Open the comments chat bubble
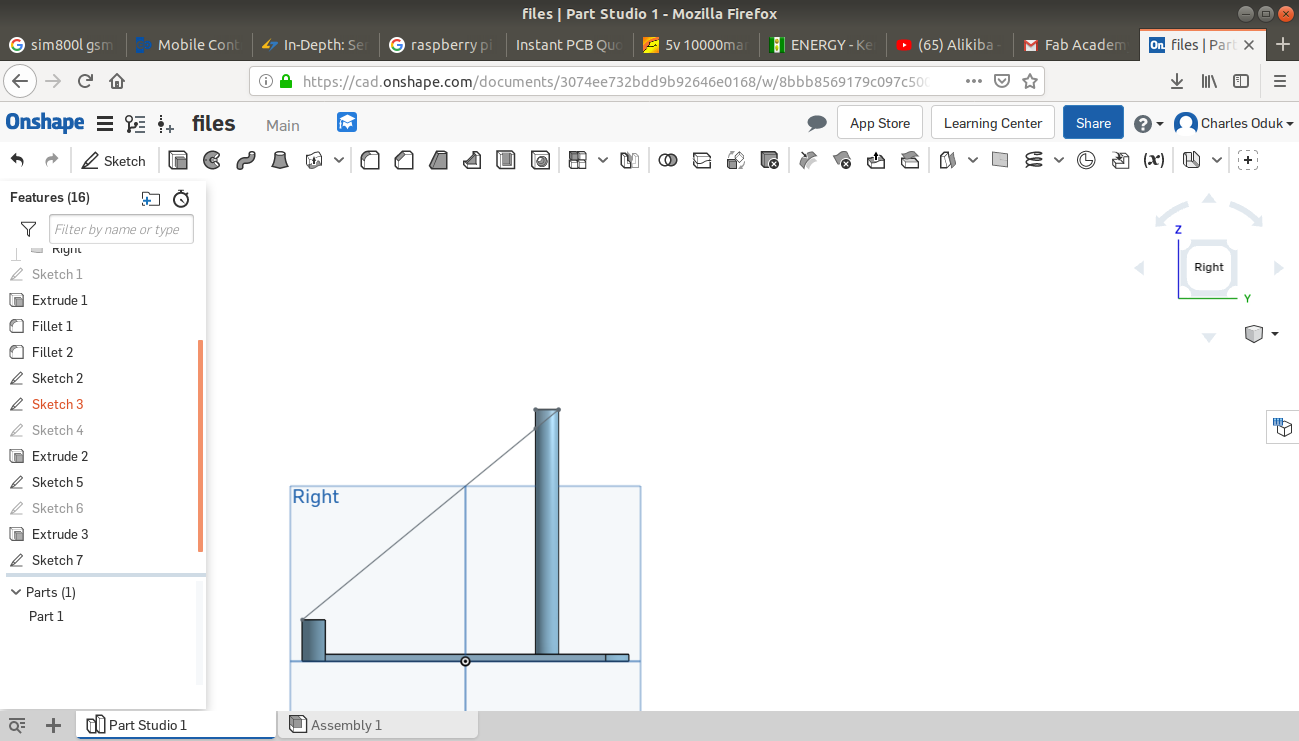Screen dimensions: 1299x741 coord(817,123)
